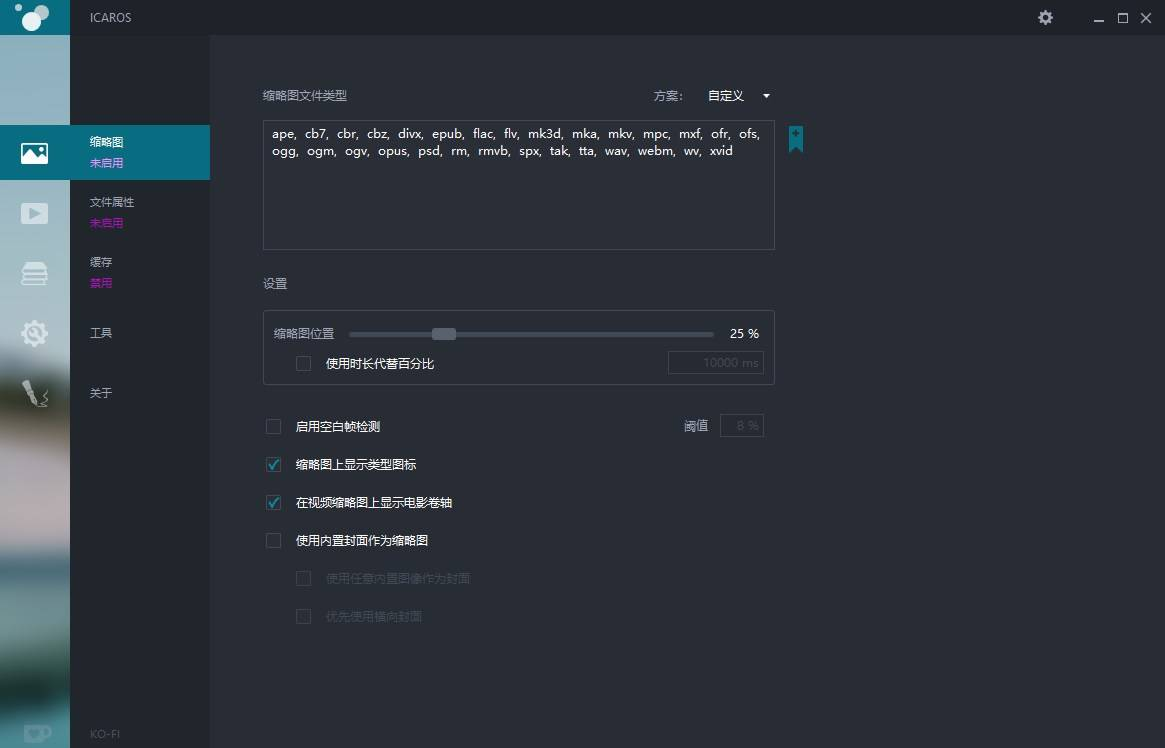The width and height of the screenshot is (1165, 748).
Task: Click the 10000 ms duration field
Action: [715, 362]
